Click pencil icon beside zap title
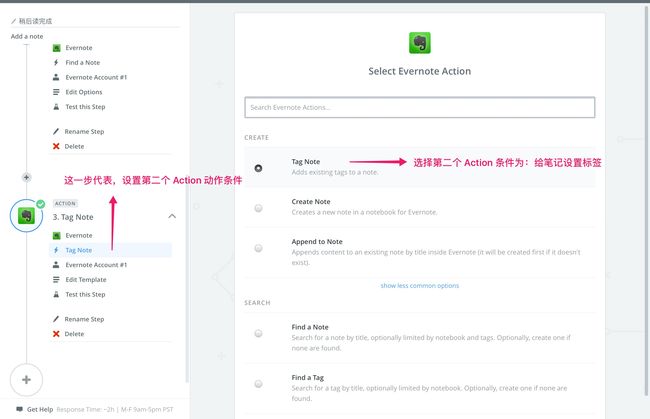Image resolution: width=650 pixels, height=419 pixels. [x=13, y=21]
